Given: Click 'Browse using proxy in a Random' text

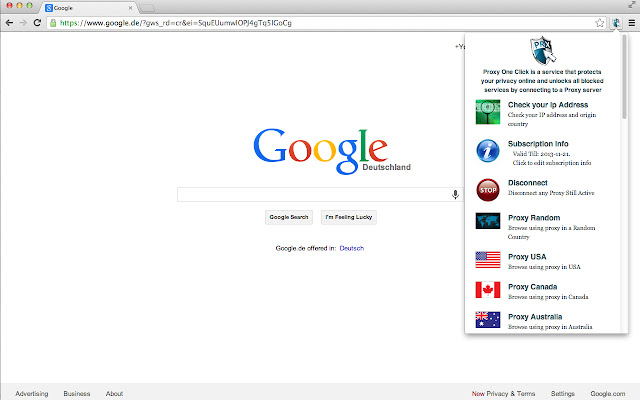Looking at the screenshot, I should pyautogui.click(x=551, y=228).
